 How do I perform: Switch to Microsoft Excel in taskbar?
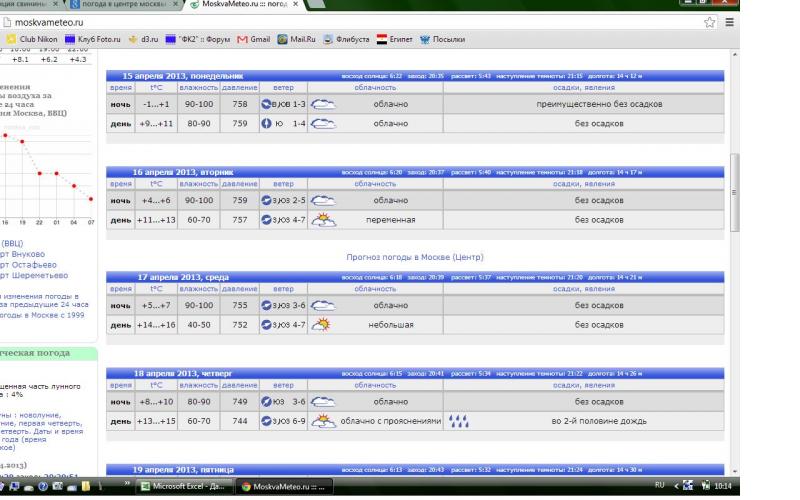pyautogui.click(x=184, y=486)
